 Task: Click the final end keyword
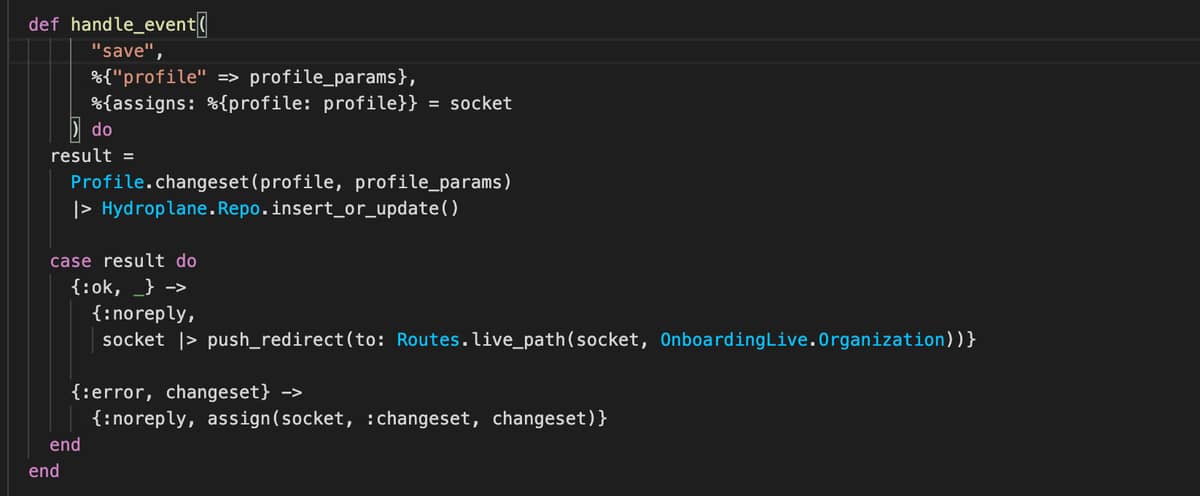pos(44,470)
